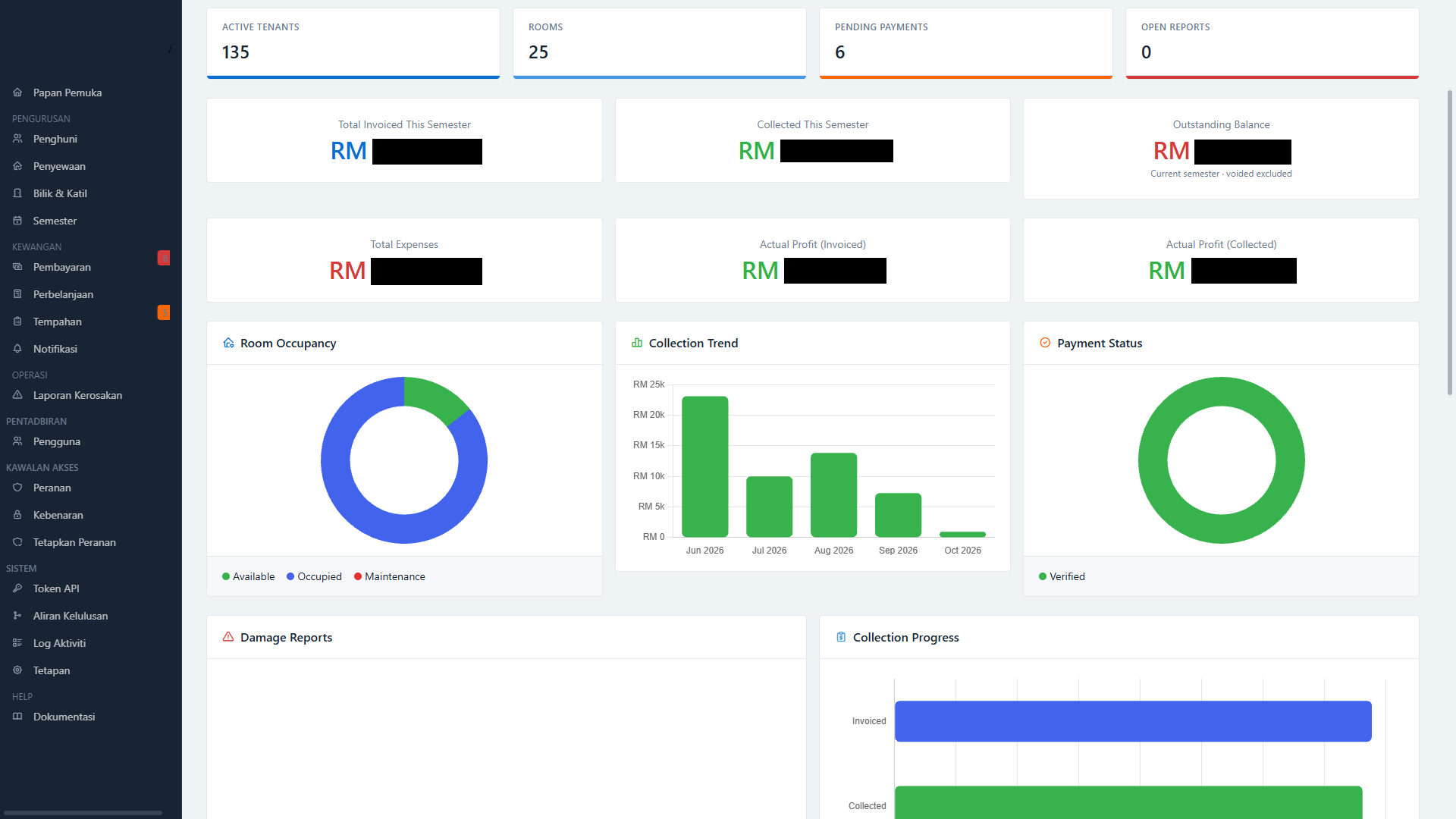Click the Pembayaran red notification badge
Image resolution: width=1456 pixels, height=819 pixels.
pos(164,258)
